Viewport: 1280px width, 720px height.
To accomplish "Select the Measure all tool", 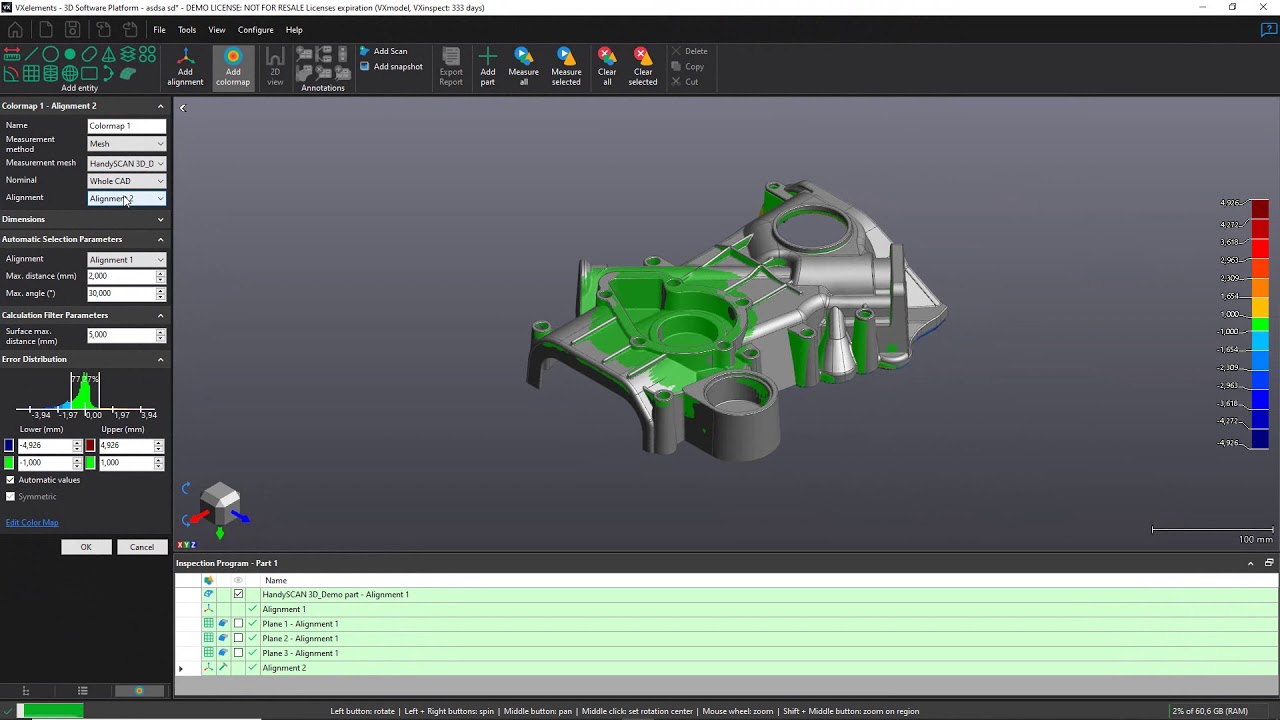I will click(x=523, y=65).
